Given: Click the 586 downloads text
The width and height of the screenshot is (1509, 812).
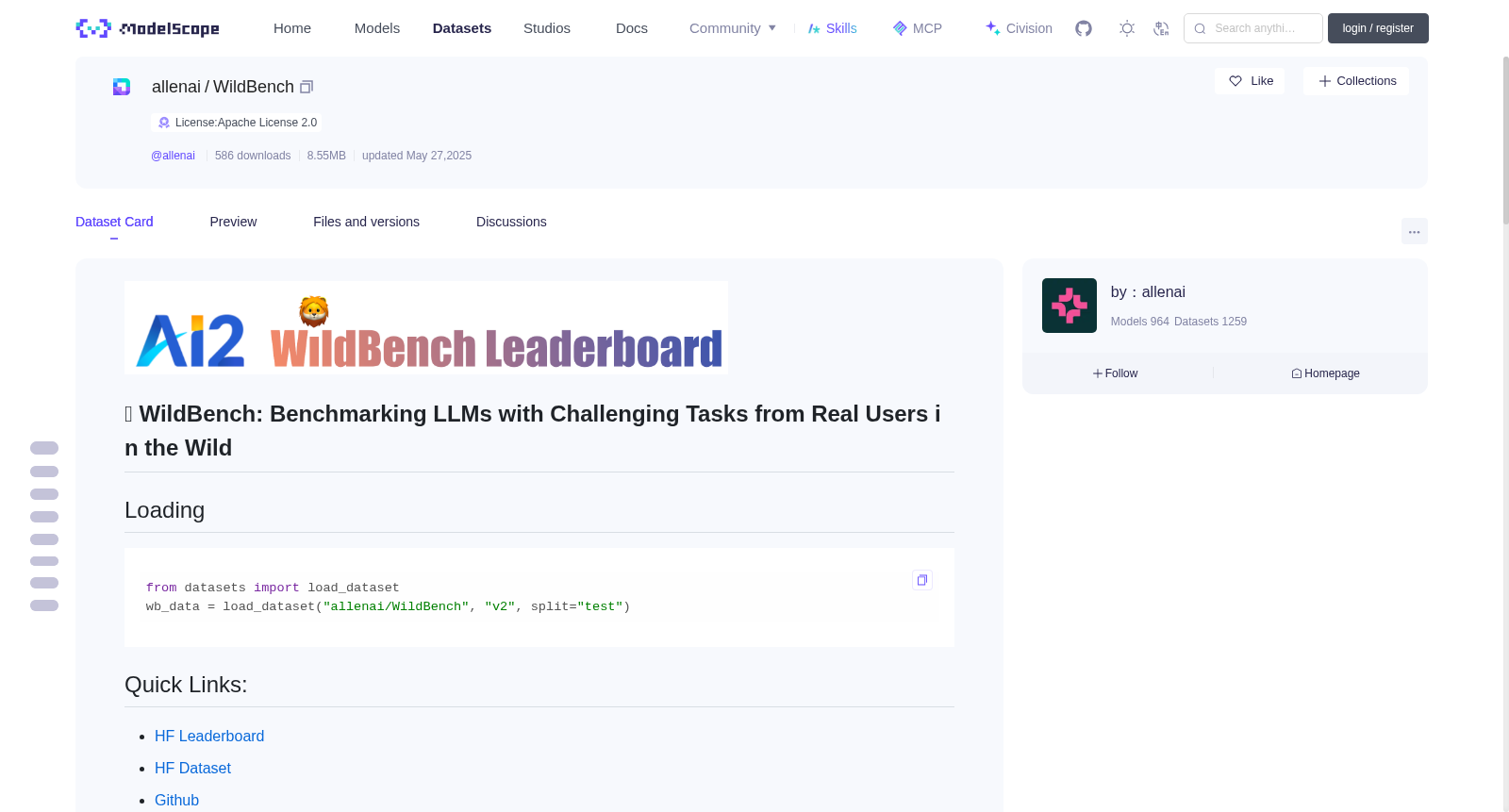Looking at the screenshot, I should 253,156.
